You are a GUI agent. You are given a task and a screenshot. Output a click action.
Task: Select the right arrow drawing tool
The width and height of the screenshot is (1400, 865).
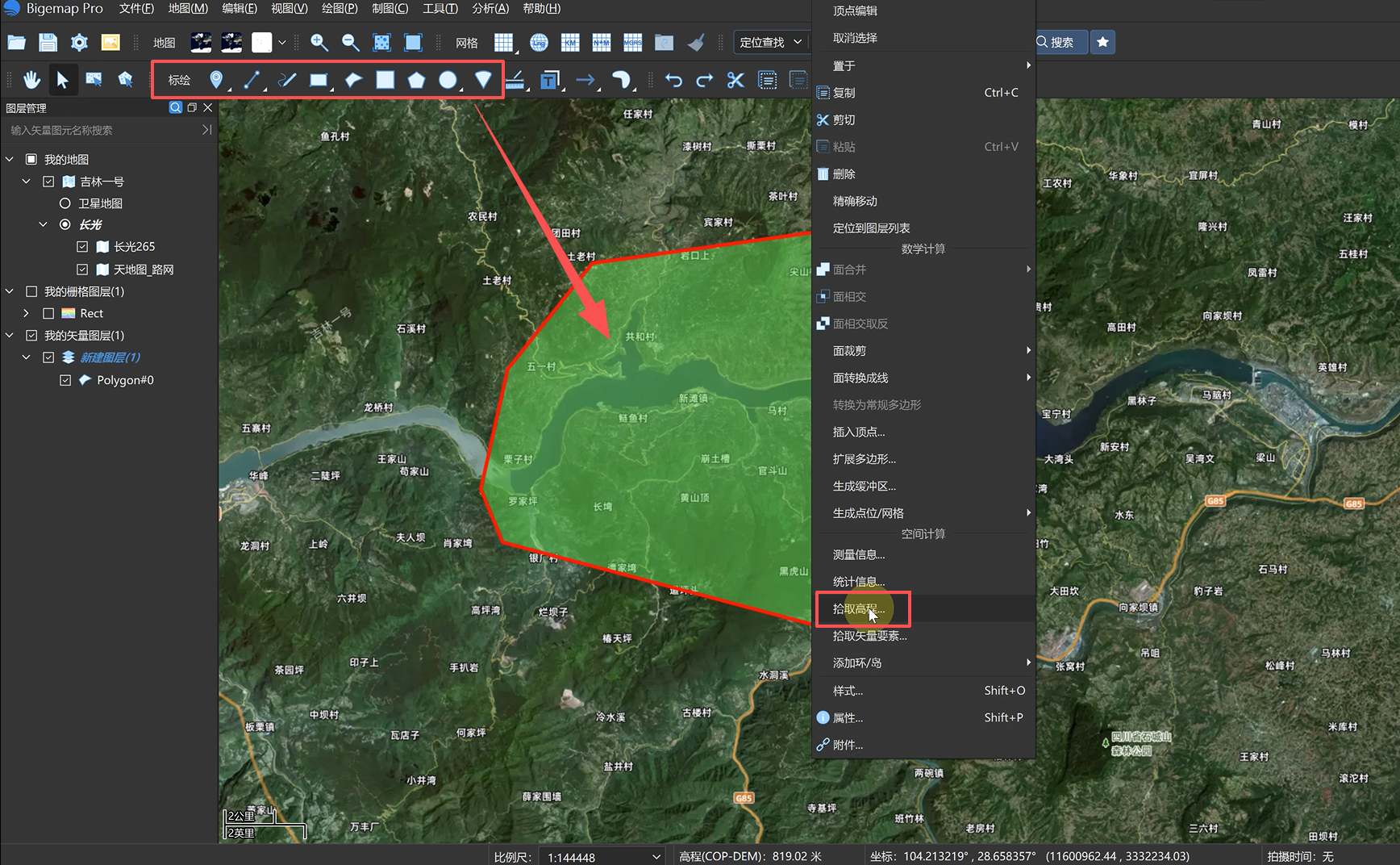coord(585,80)
